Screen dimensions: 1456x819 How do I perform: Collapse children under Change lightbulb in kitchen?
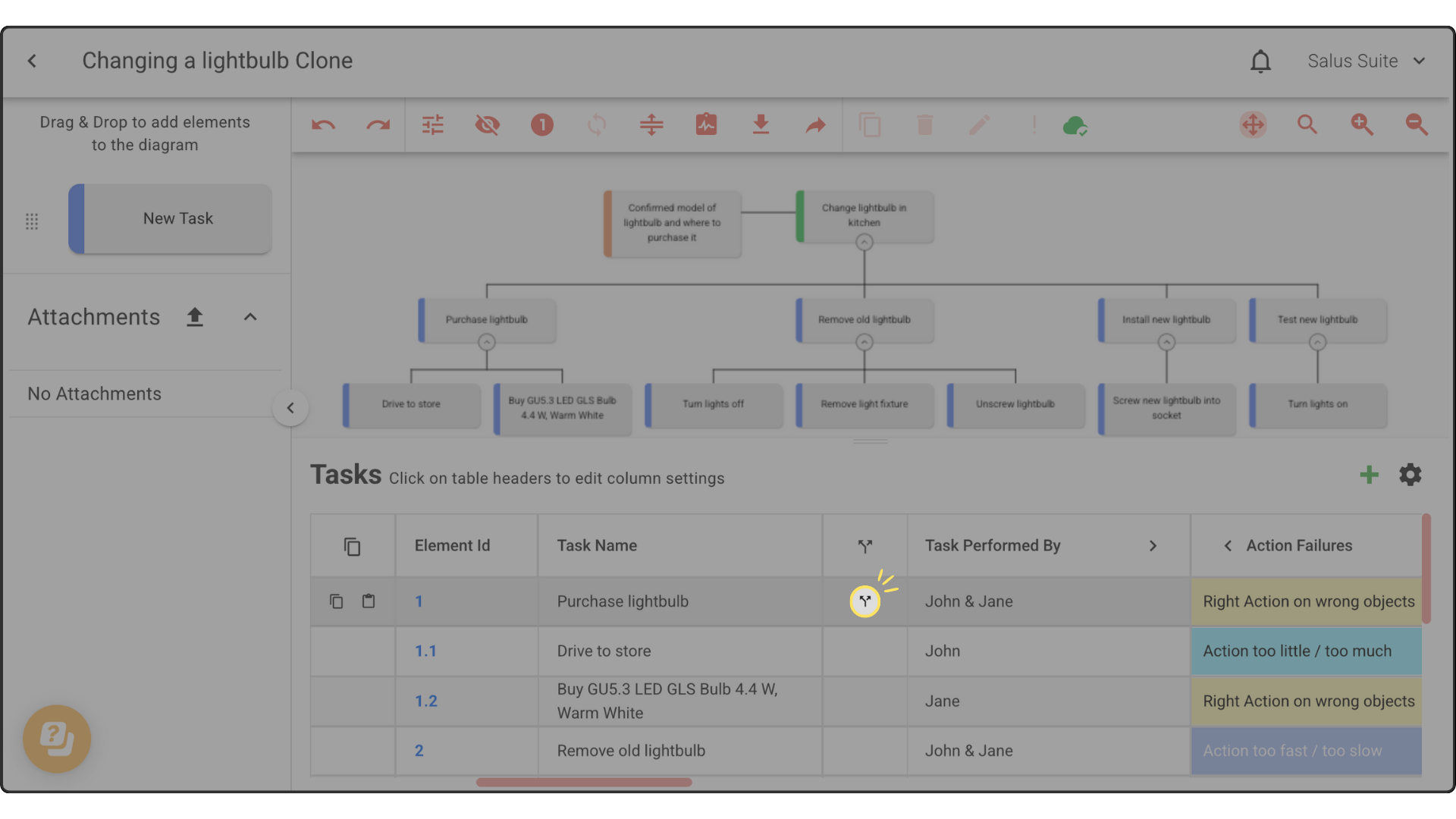point(864,243)
